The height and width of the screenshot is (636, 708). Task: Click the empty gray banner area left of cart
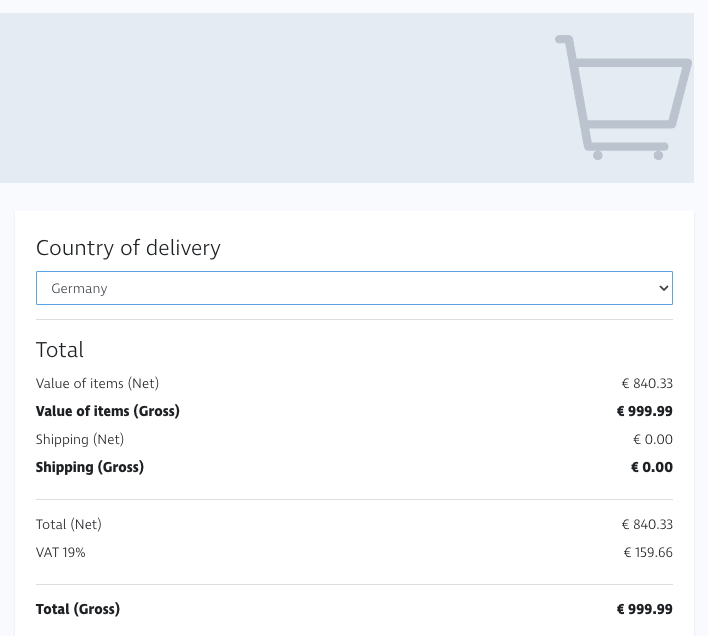(x=270, y=98)
